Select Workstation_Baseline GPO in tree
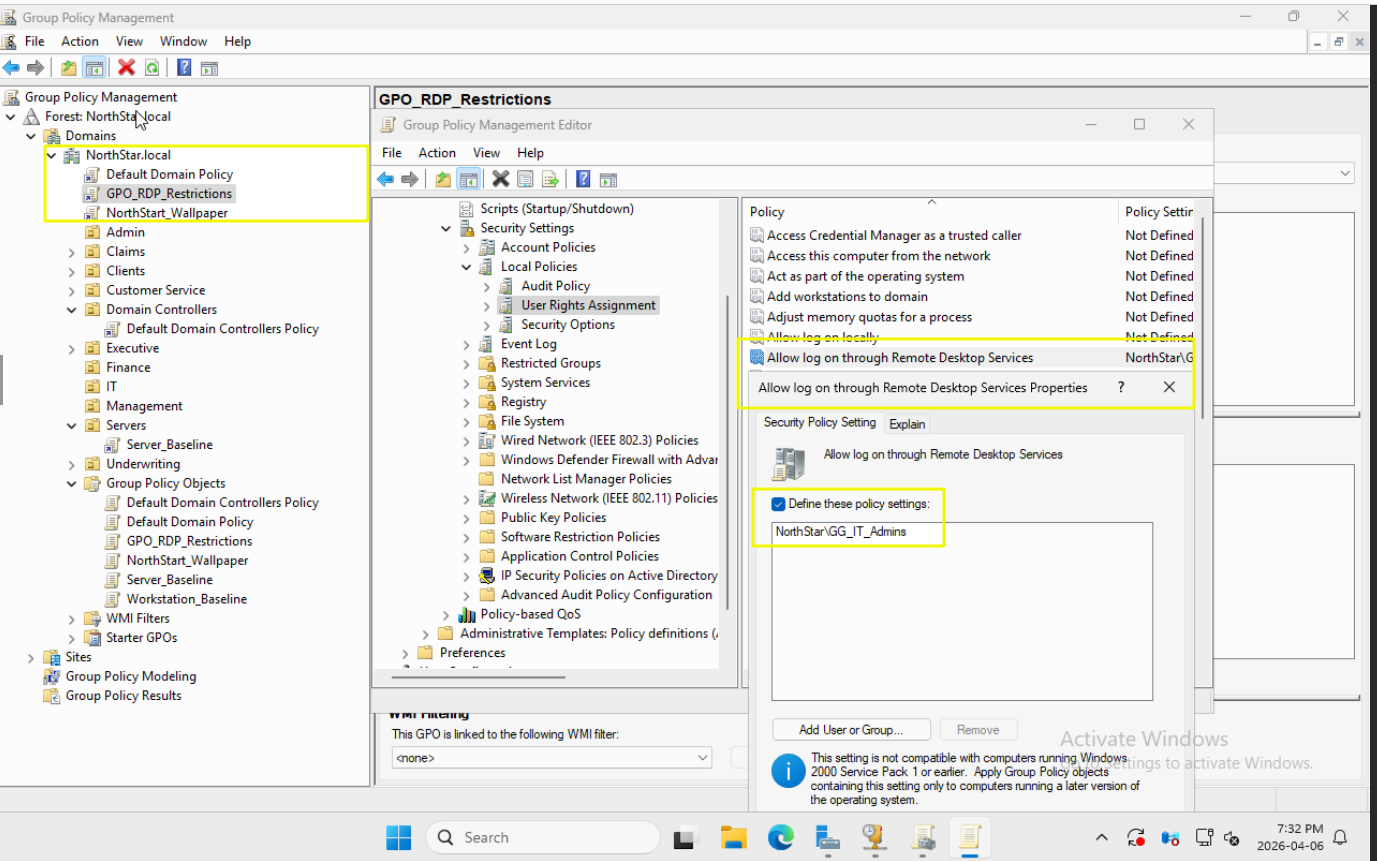1377x861 pixels. pos(187,599)
